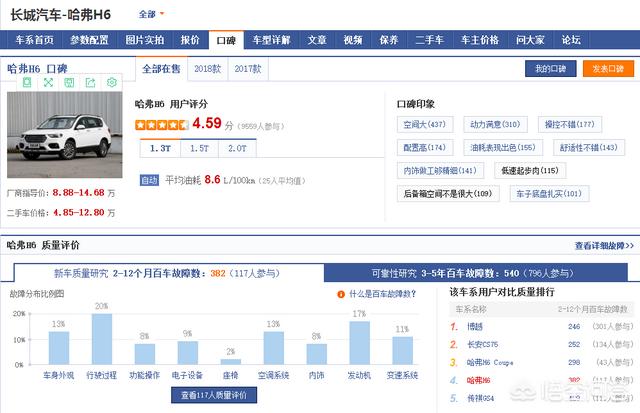Click the 自动 transmission badge
The height and width of the screenshot is (413, 640).
point(149,180)
